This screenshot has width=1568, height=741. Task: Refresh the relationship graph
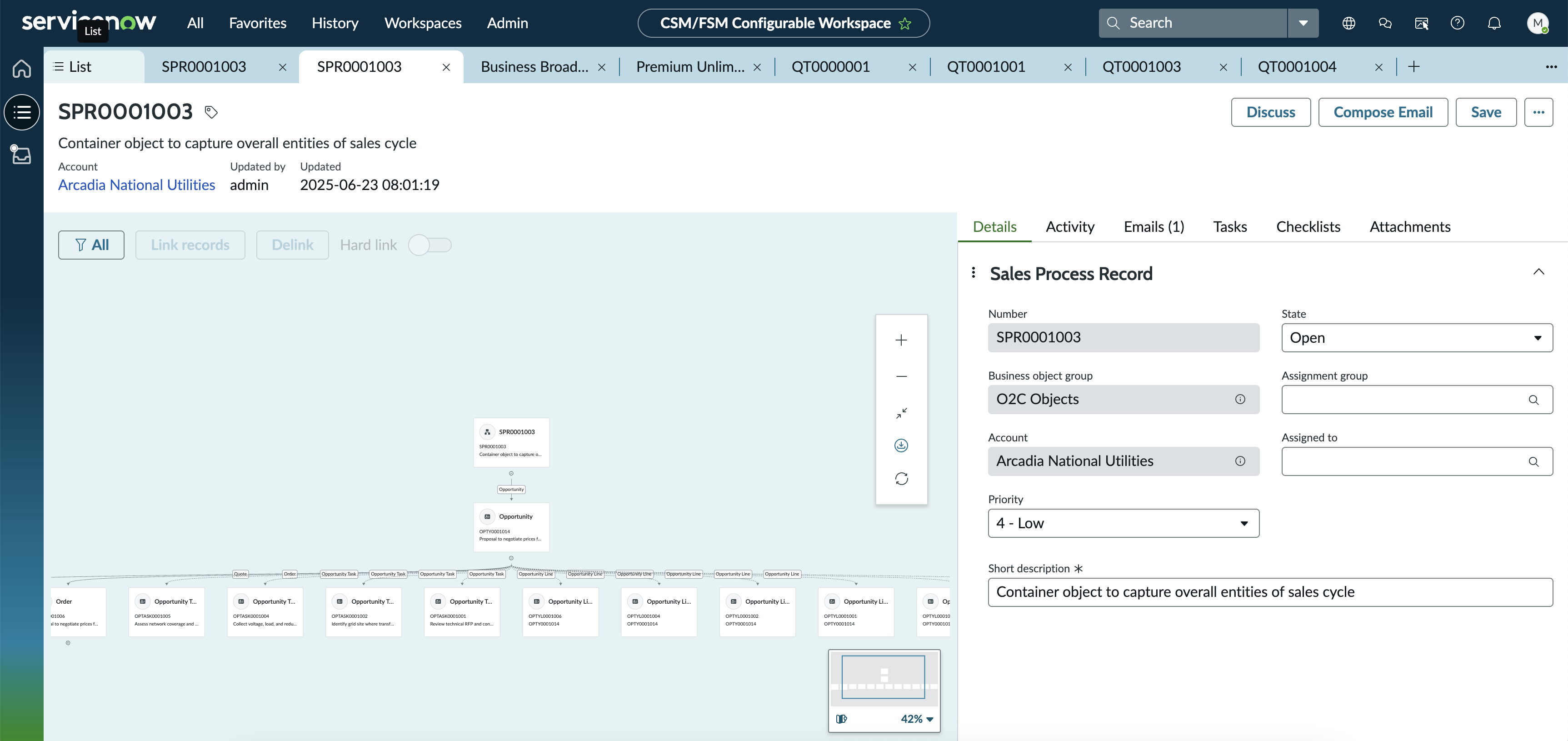[901, 479]
